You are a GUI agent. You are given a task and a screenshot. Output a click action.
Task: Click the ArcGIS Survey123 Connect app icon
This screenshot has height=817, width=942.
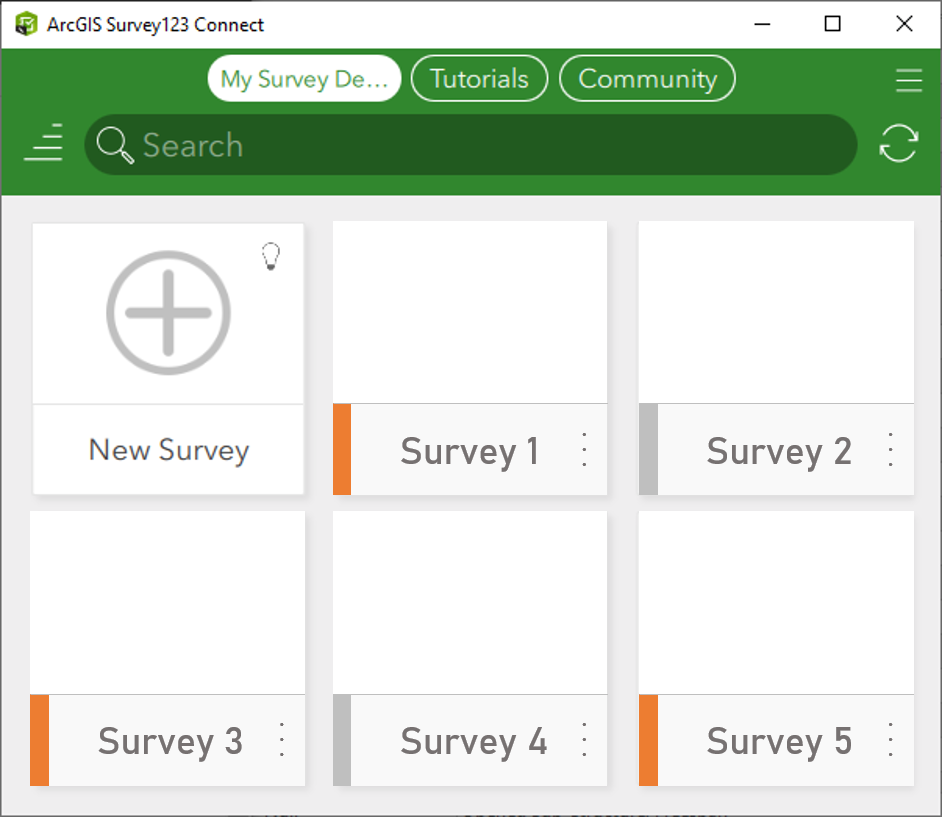26,24
